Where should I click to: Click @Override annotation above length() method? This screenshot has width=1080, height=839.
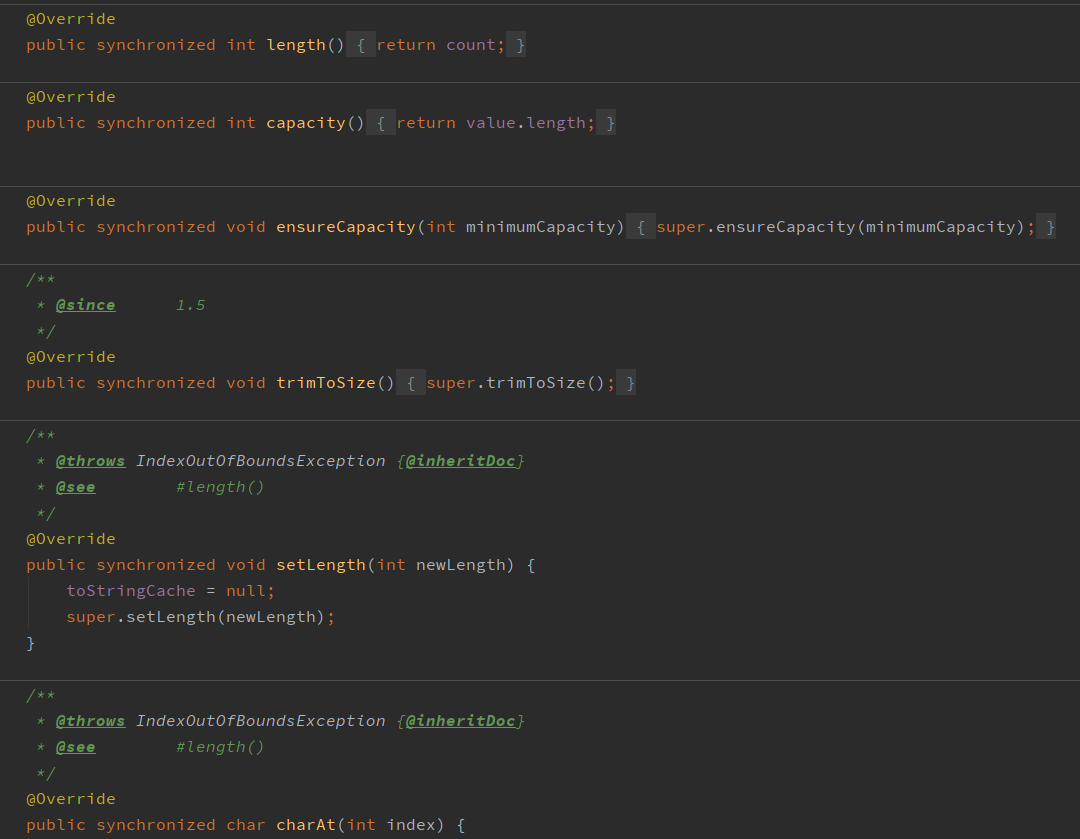[70, 19]
